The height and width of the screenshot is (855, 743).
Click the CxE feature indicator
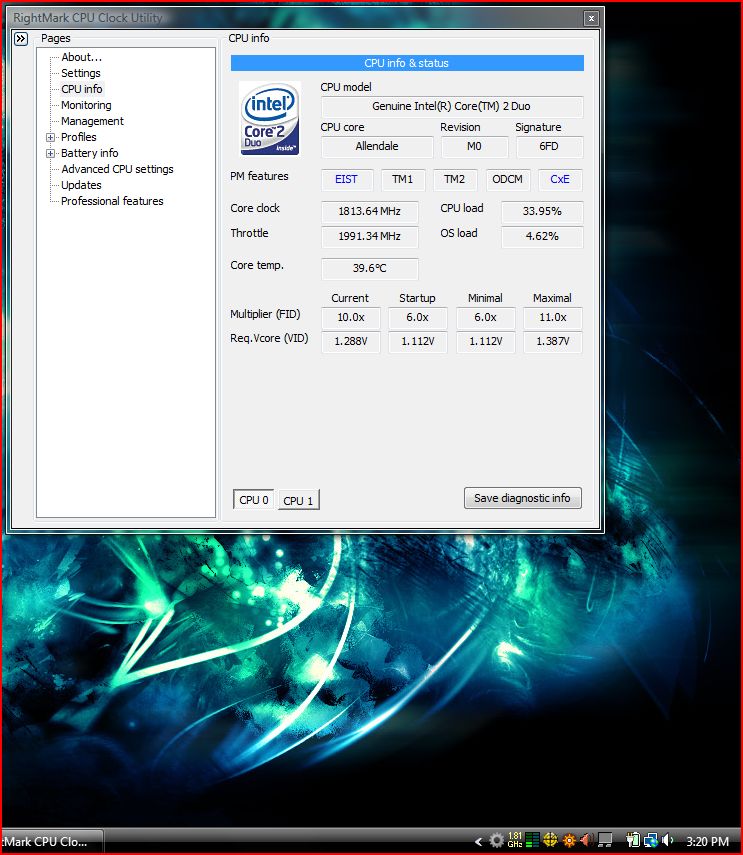tap(560, 179)
